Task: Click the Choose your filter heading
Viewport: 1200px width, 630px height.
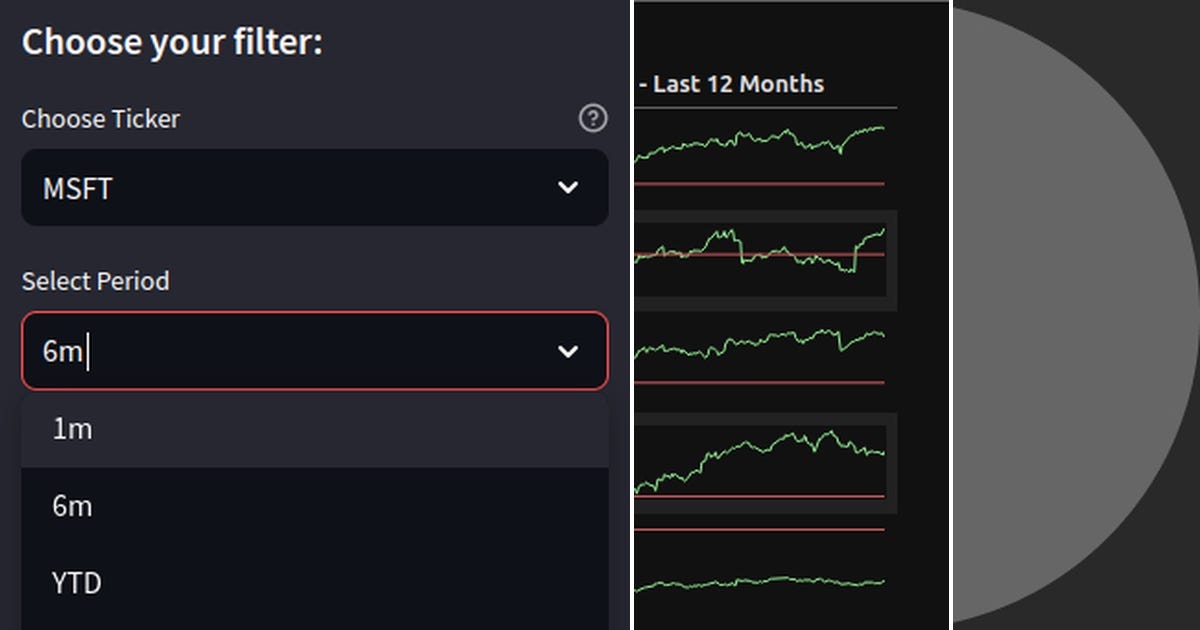Action: (x=172, y=41)
